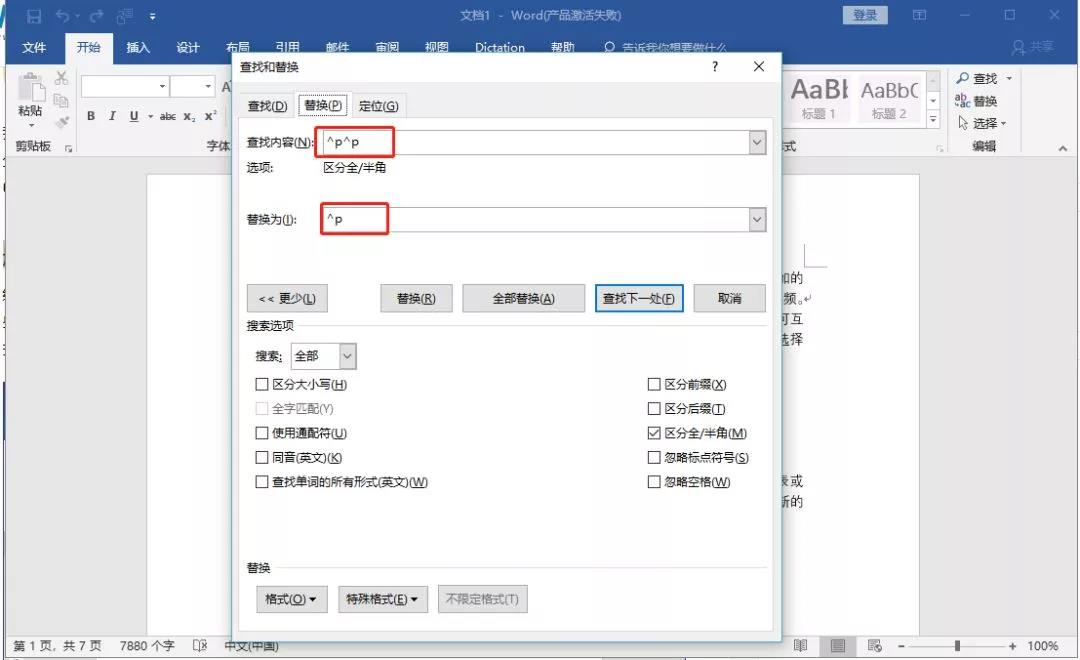Enable the 使用通配符 checkbox
The image size is (1080, 660).
pyautogui.click(x=262, y=434)
